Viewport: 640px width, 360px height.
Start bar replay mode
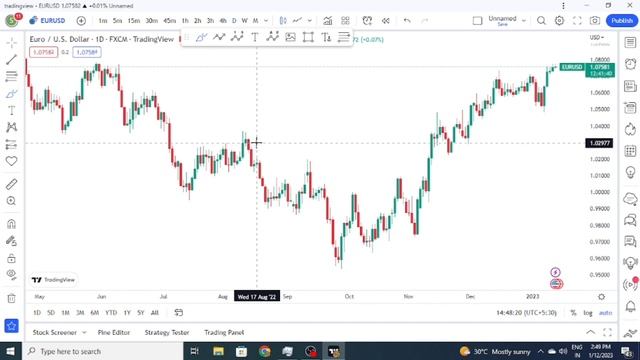(x=385, y=20)
